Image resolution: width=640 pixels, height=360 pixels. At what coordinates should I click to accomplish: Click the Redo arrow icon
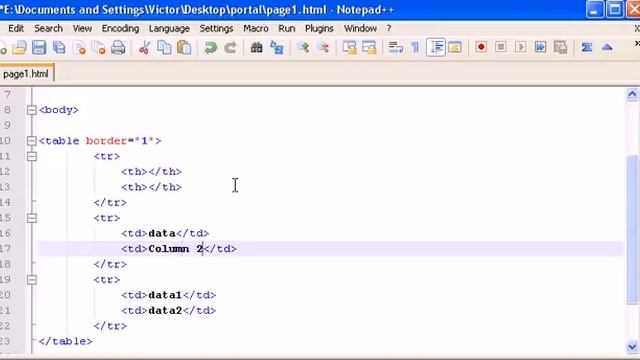click(x=231, y=48)
